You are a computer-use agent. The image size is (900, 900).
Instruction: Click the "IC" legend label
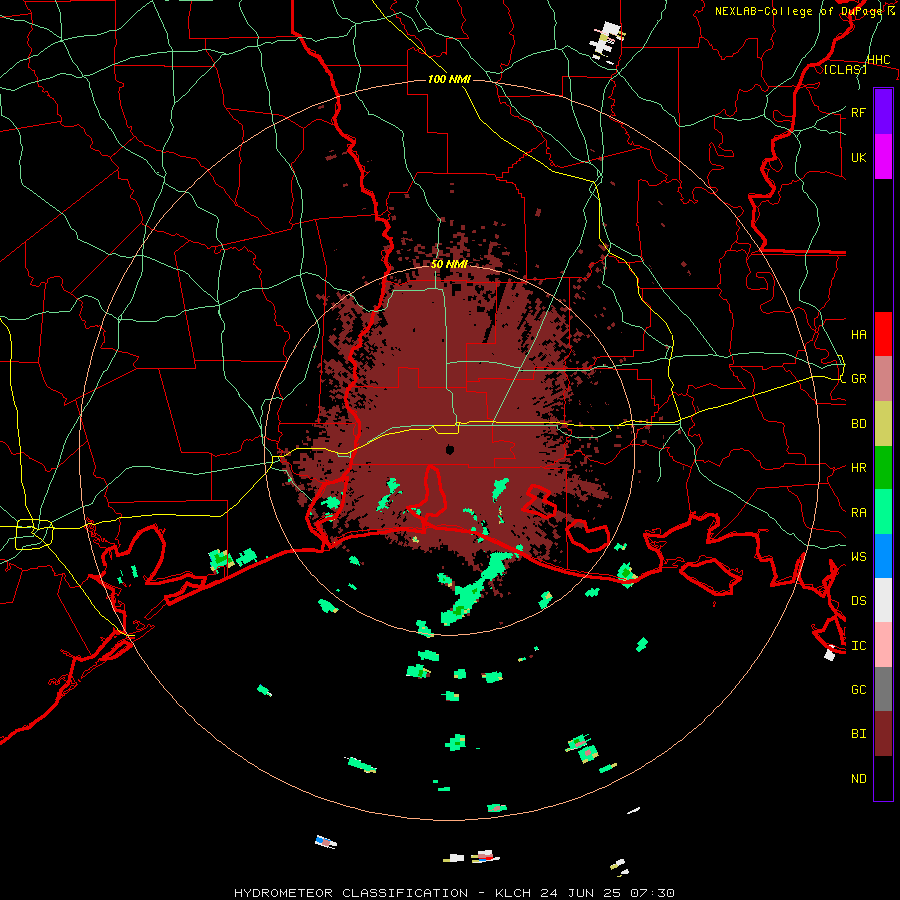858,646
